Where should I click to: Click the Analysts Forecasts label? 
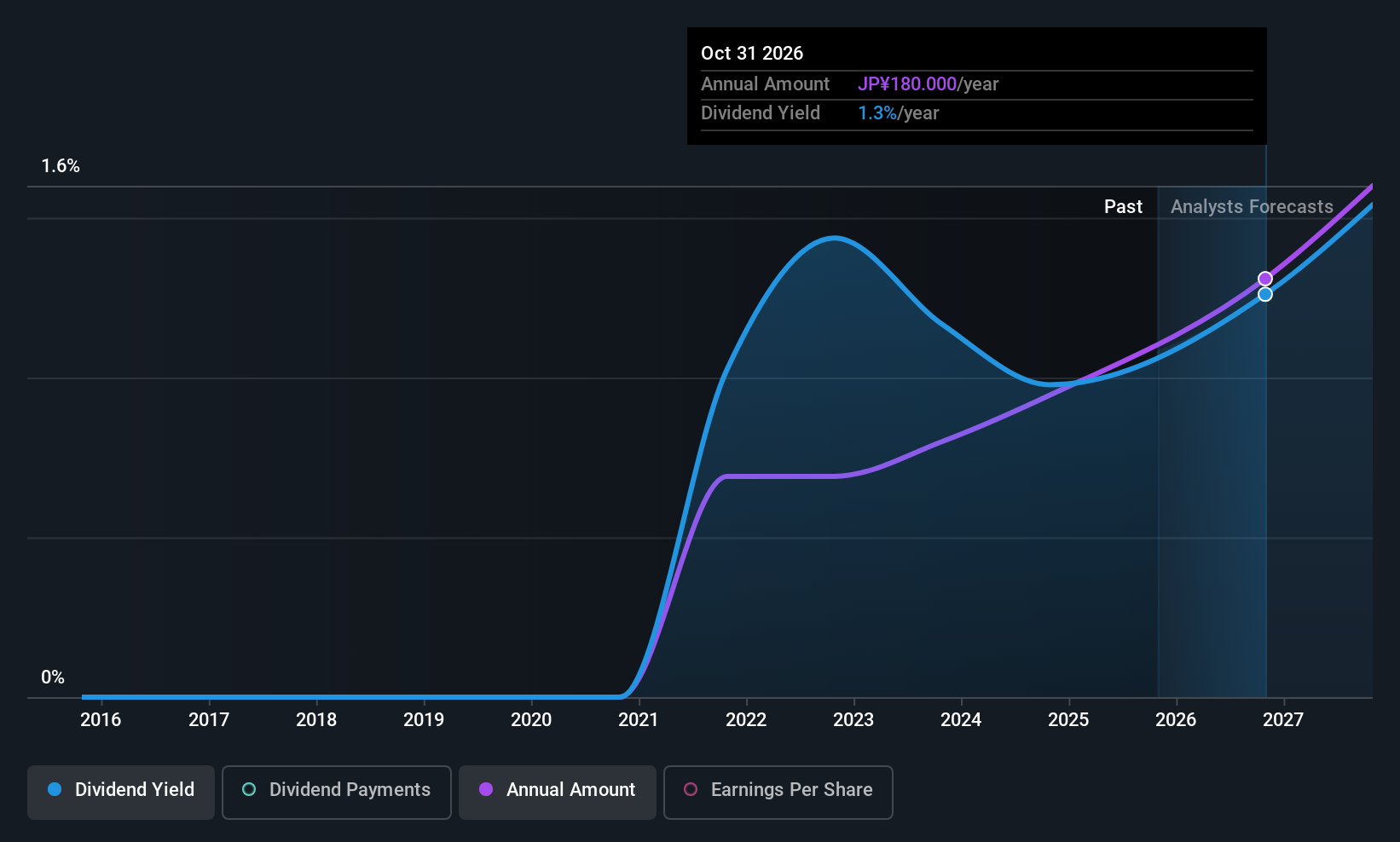coord(1252,207)
